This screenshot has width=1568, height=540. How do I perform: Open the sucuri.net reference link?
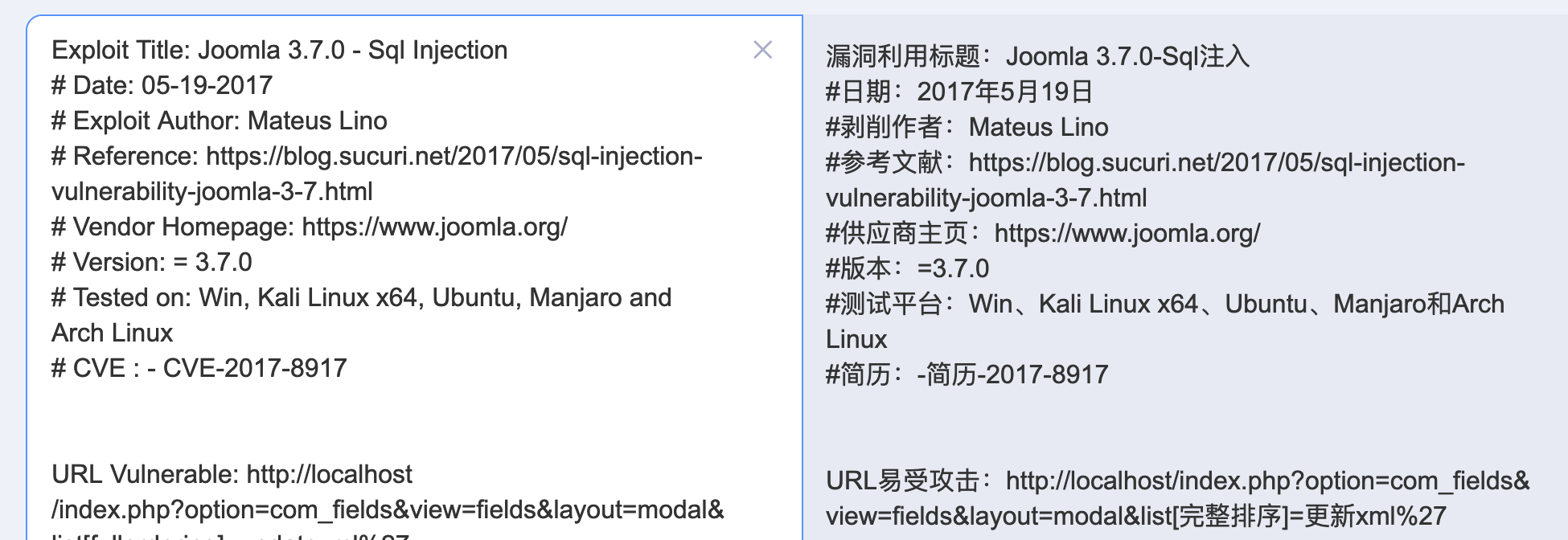pyautogui.click(x=454, y=156)
